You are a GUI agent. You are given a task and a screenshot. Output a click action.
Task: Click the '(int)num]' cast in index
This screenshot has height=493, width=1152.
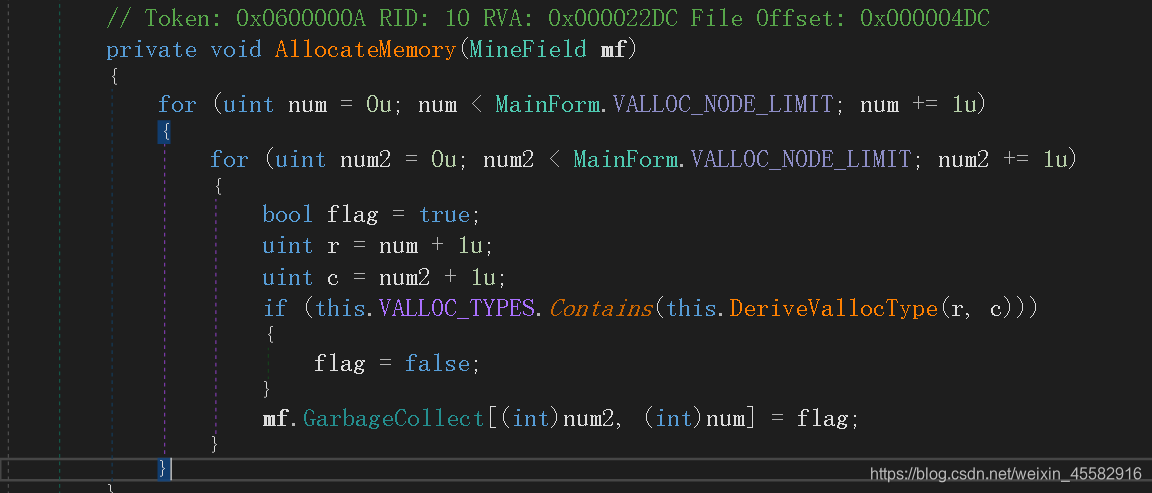point(698,419)
